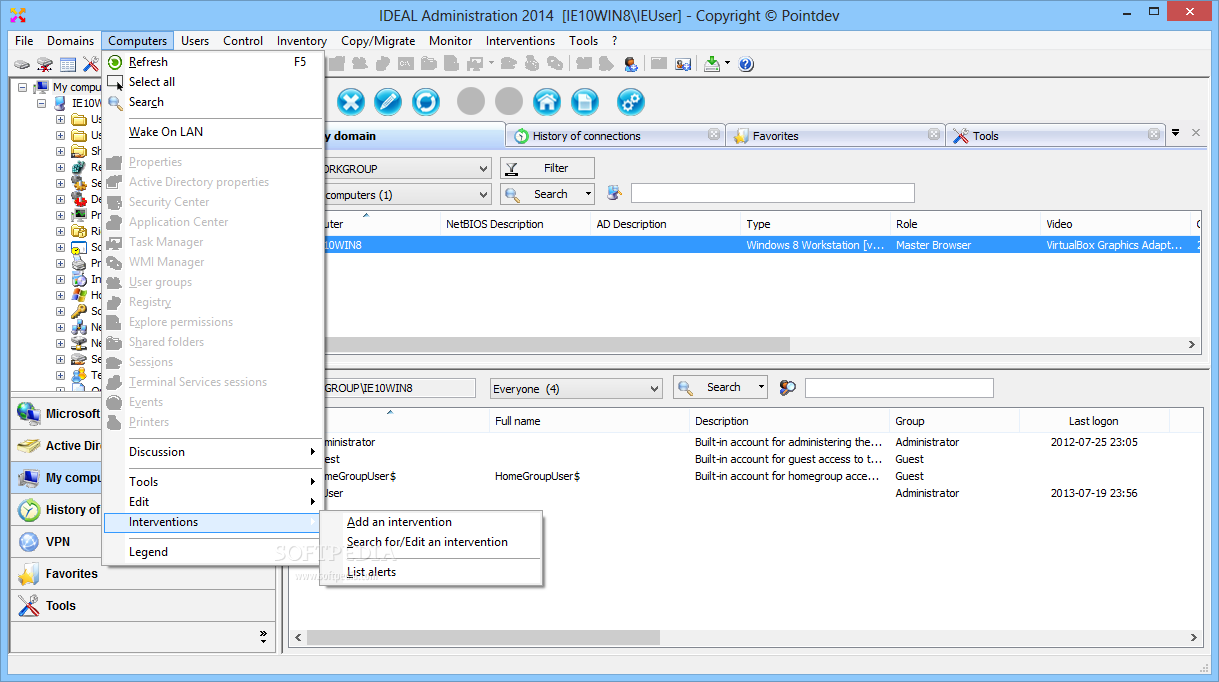Select the Windows 8 Workstation row cell

point(815,245)
